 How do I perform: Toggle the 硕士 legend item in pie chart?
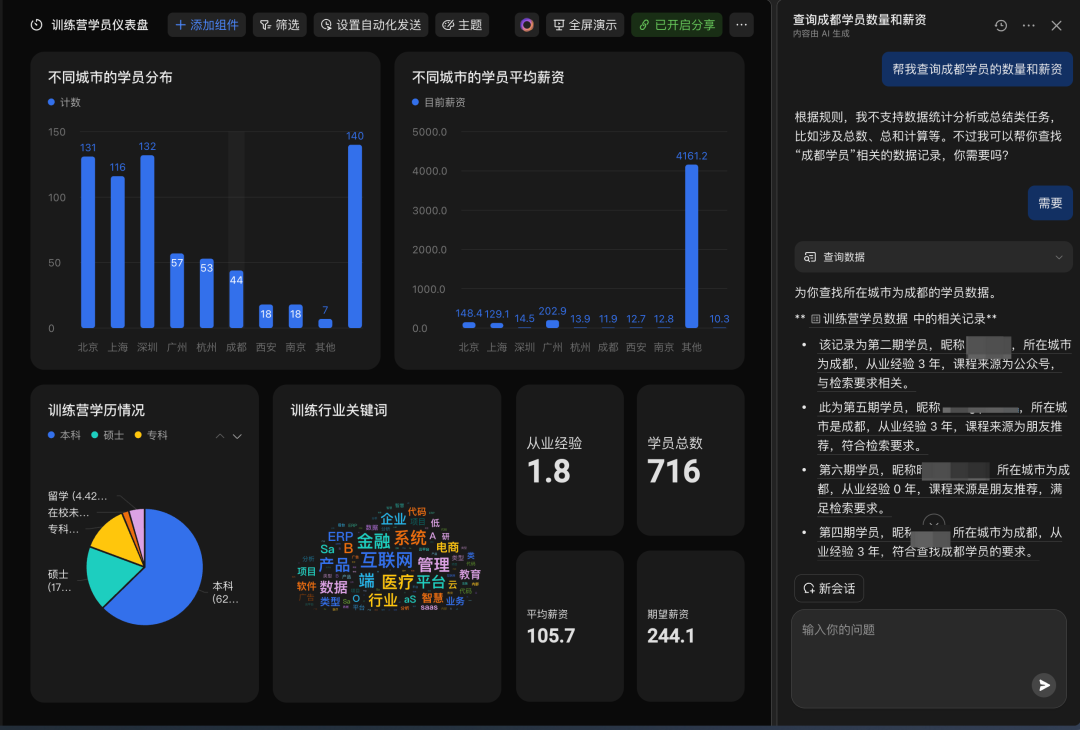pos(107,435)
